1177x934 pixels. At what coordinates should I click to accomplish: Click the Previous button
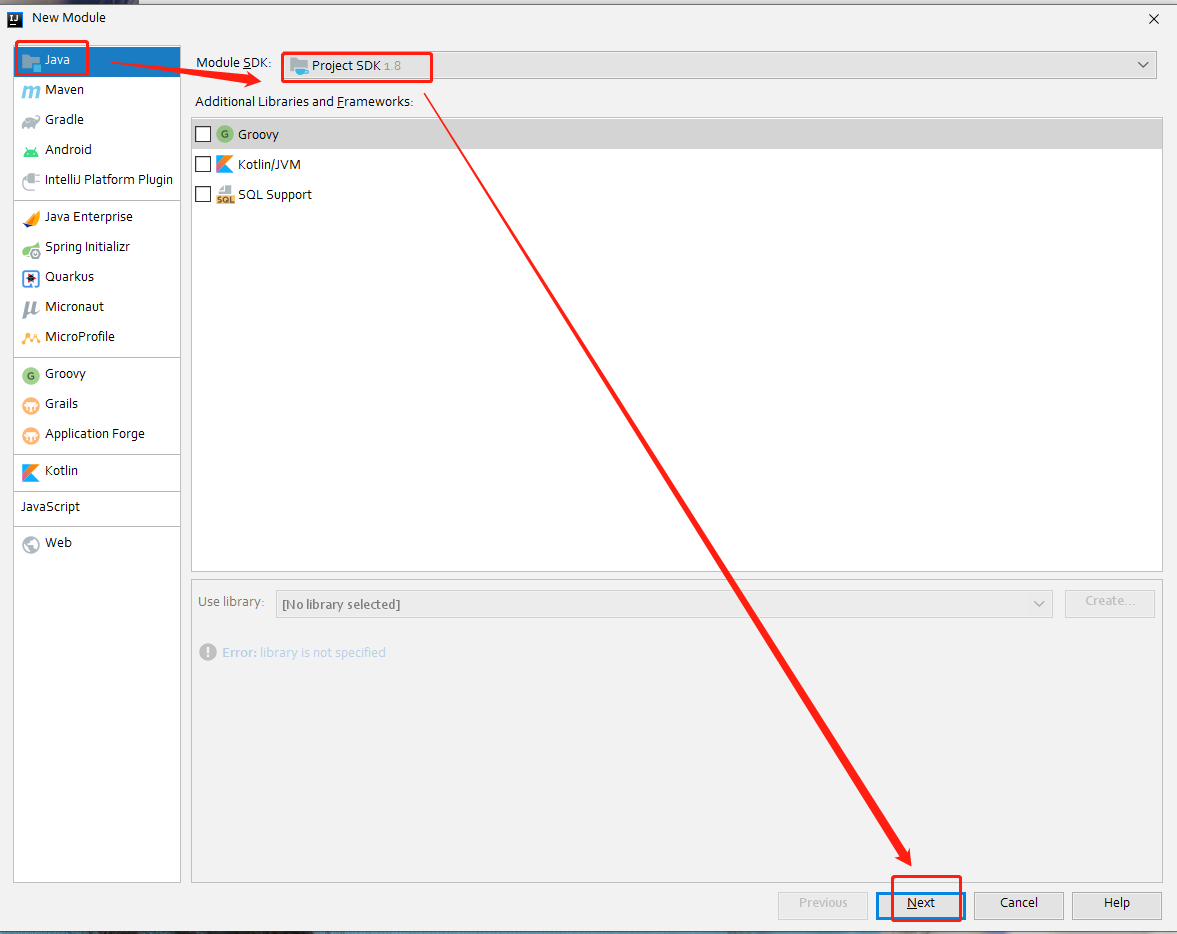[x=823, y=904]
